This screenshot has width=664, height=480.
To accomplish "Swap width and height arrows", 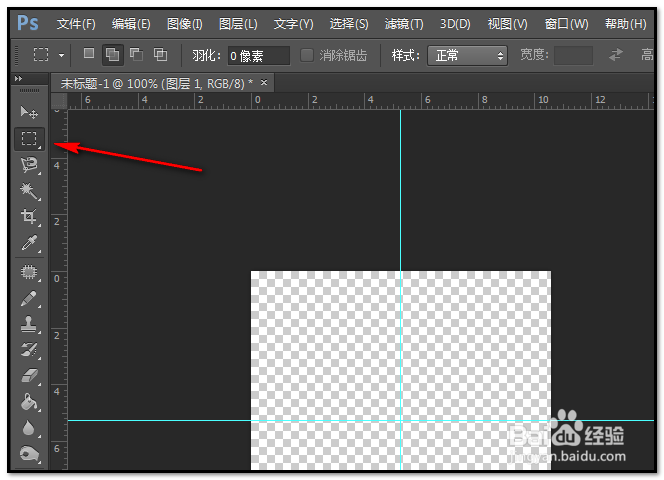I will tap(616, 55).
